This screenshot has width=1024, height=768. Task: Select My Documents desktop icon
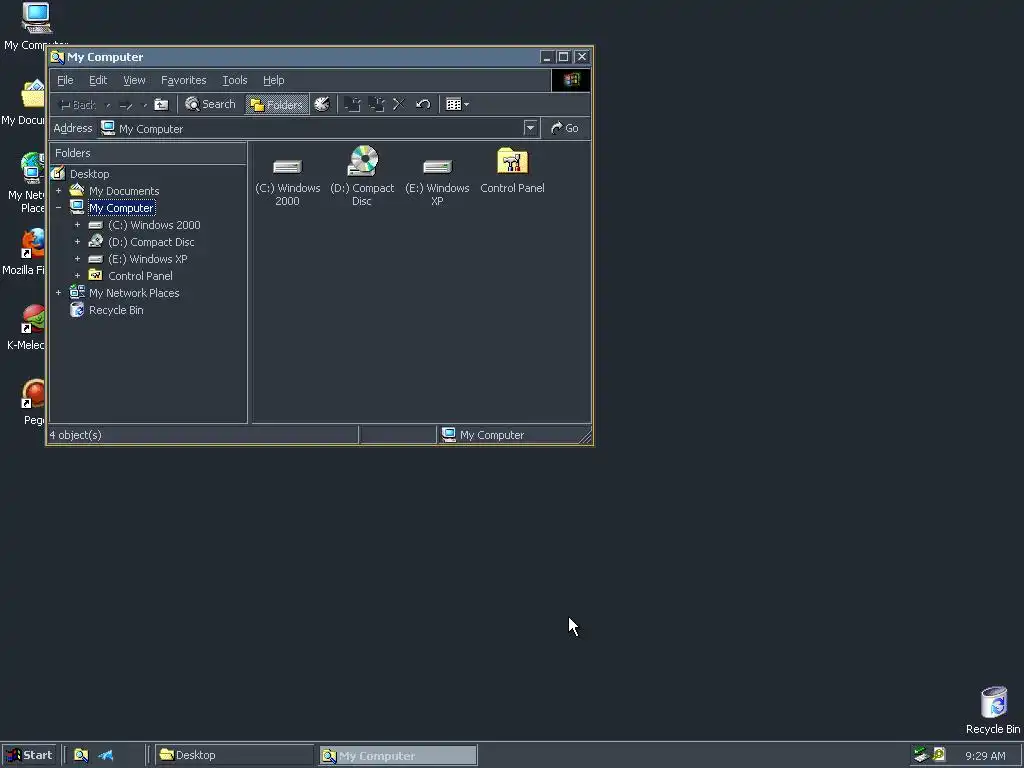33,94
